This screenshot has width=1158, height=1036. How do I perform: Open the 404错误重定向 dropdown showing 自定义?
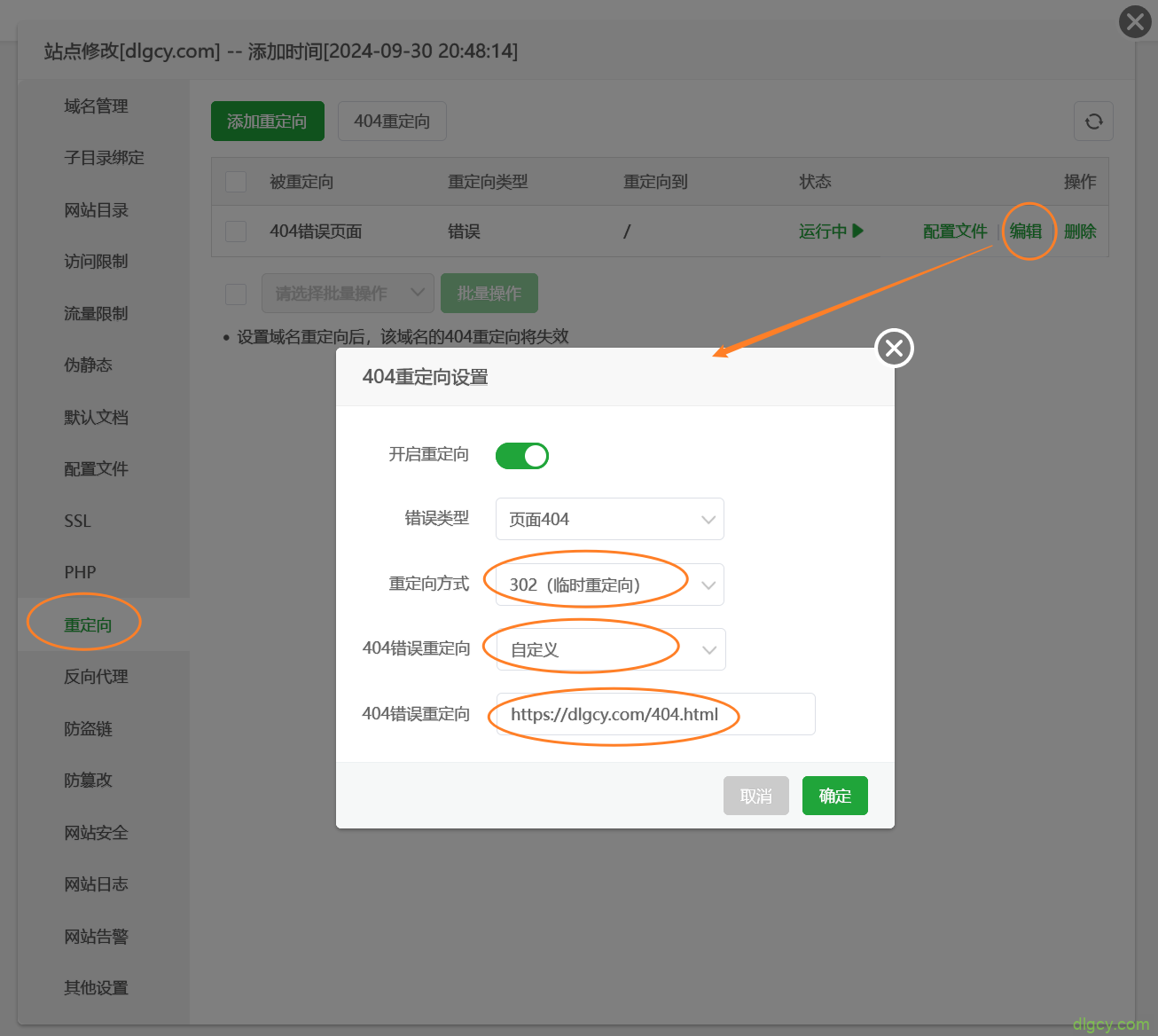click(x=611, y=649)
